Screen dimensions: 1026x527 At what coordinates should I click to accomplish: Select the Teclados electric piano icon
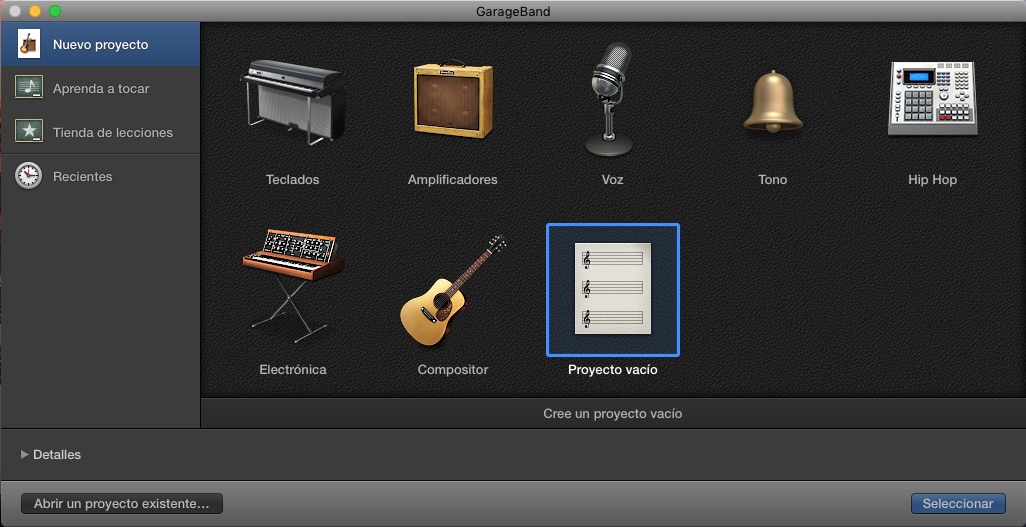click(293, 101)
